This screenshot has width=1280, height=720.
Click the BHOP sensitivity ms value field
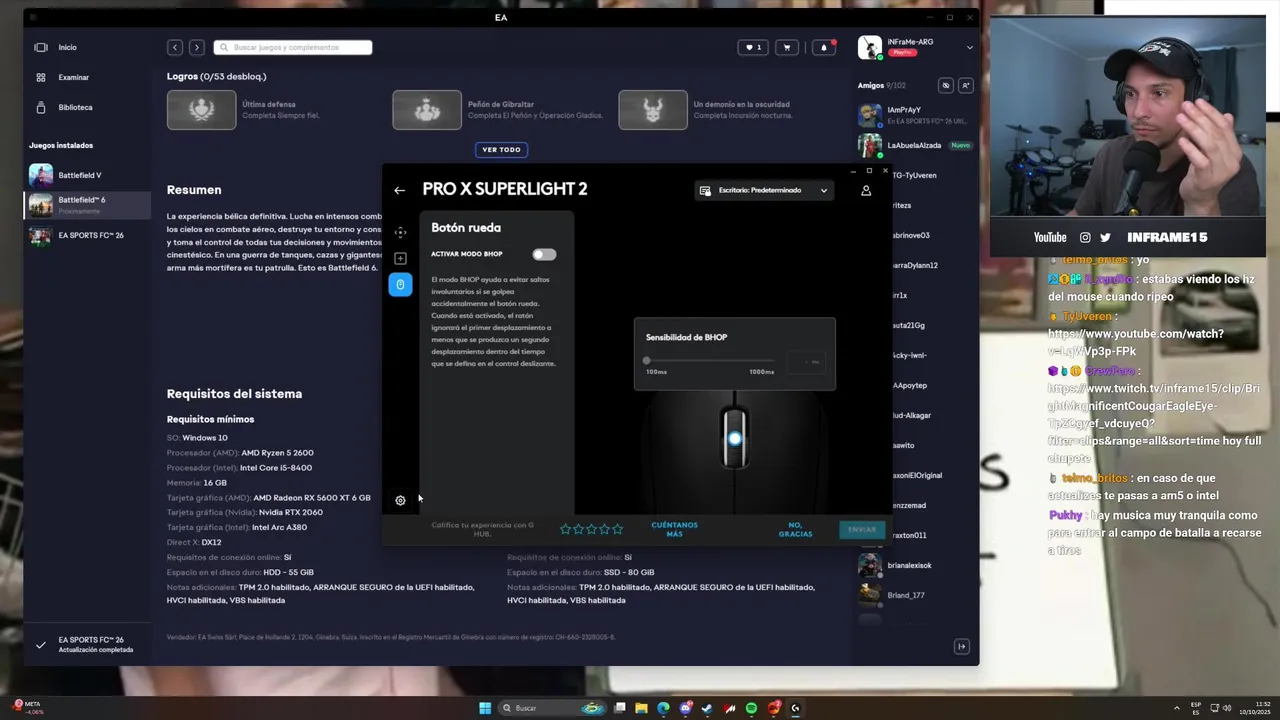808,361
